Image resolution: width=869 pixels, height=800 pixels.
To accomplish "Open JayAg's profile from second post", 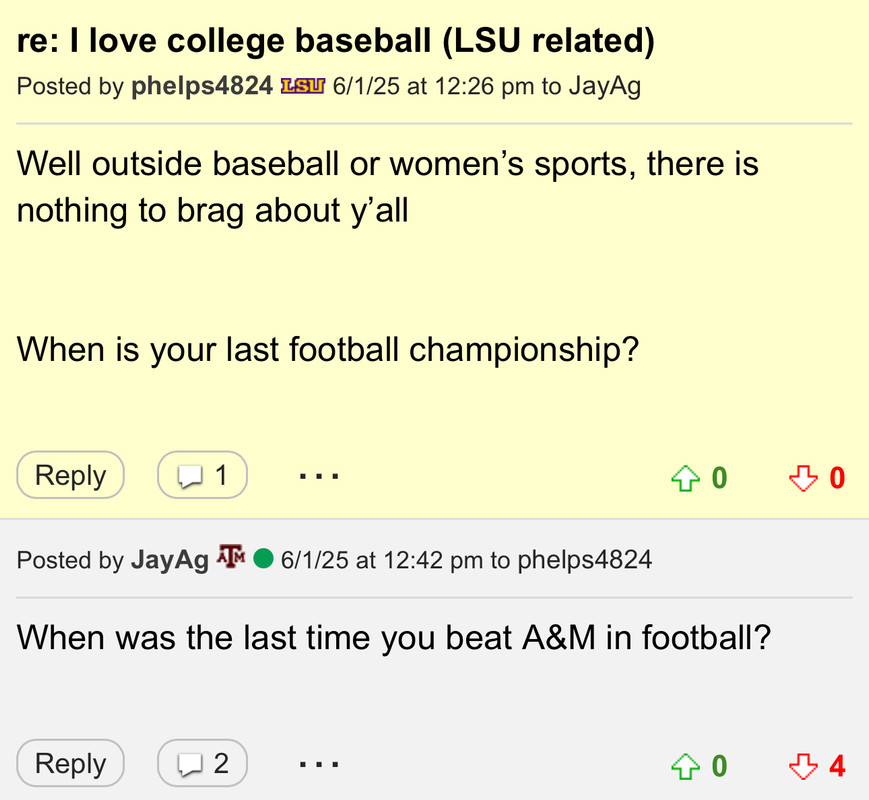I will pos(169,559).
